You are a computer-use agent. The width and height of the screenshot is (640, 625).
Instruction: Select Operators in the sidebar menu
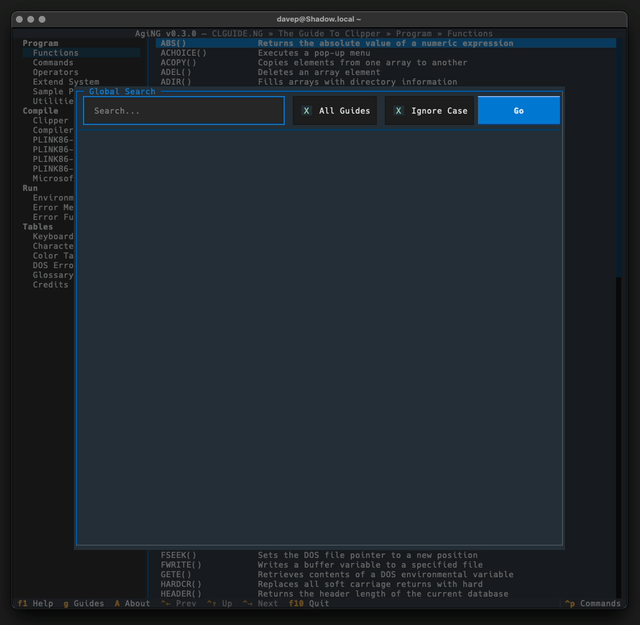(55, 72)
